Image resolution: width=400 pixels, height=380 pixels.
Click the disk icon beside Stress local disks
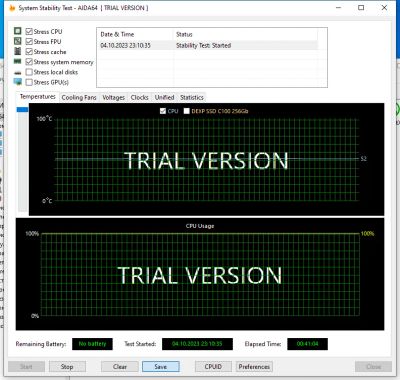click(18, 72)
